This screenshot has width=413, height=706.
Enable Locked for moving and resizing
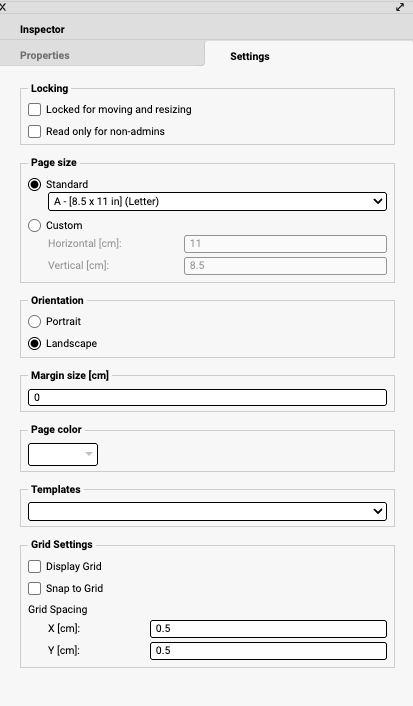coord(35,109)
